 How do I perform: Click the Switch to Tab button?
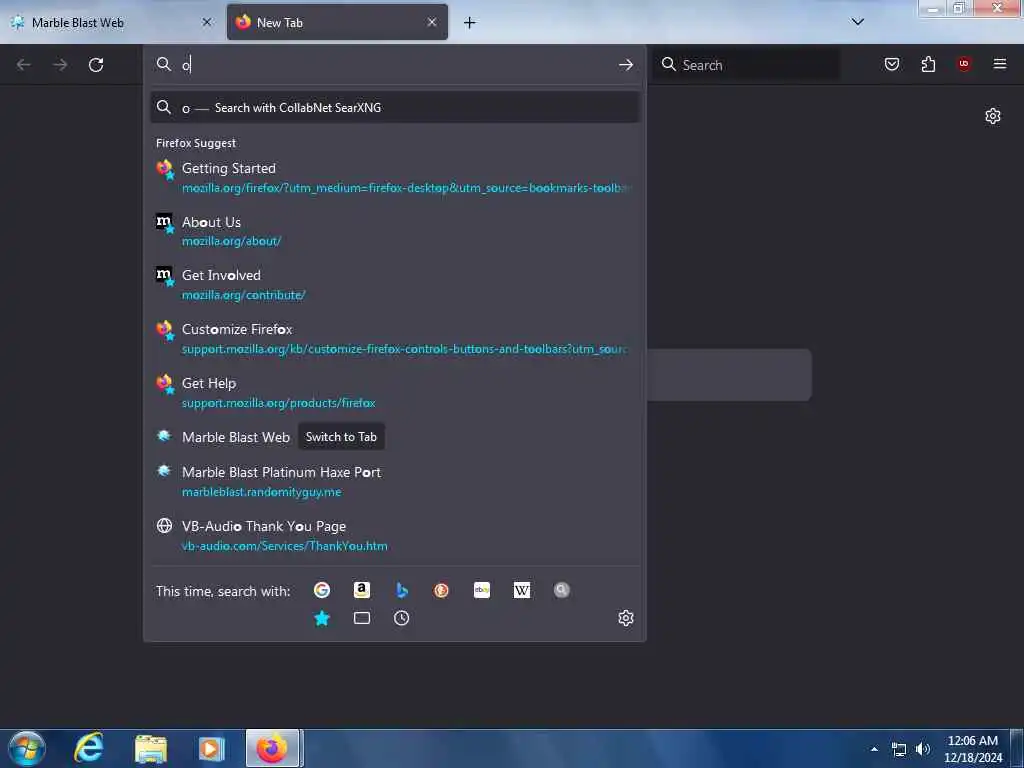coord(341,437)
